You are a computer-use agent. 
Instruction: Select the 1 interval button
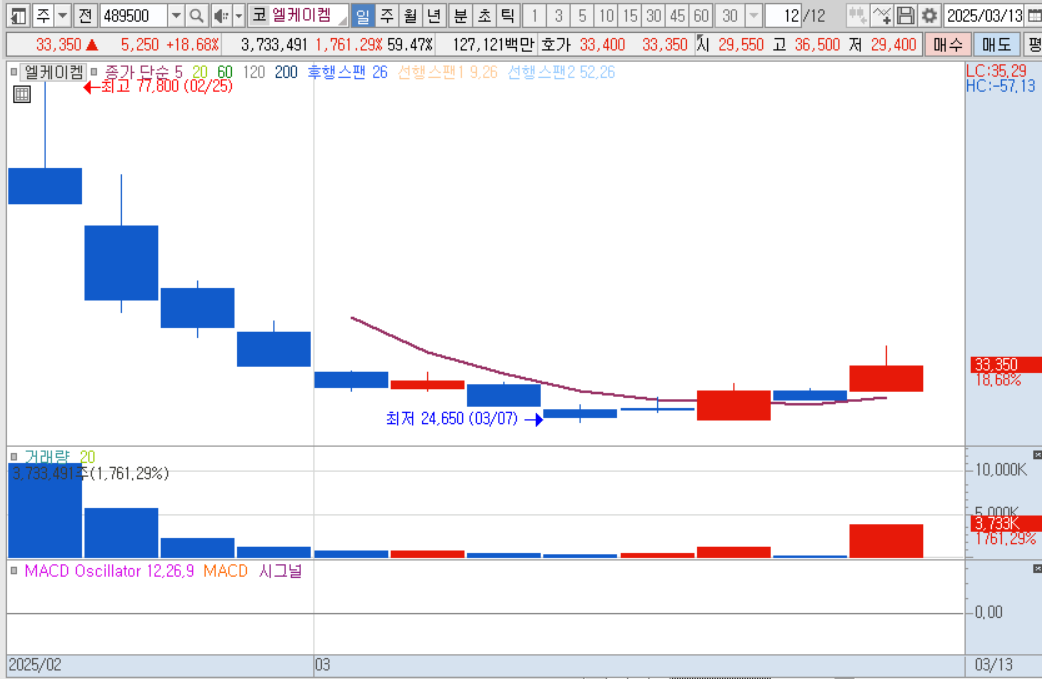click(x=534, y=15)
